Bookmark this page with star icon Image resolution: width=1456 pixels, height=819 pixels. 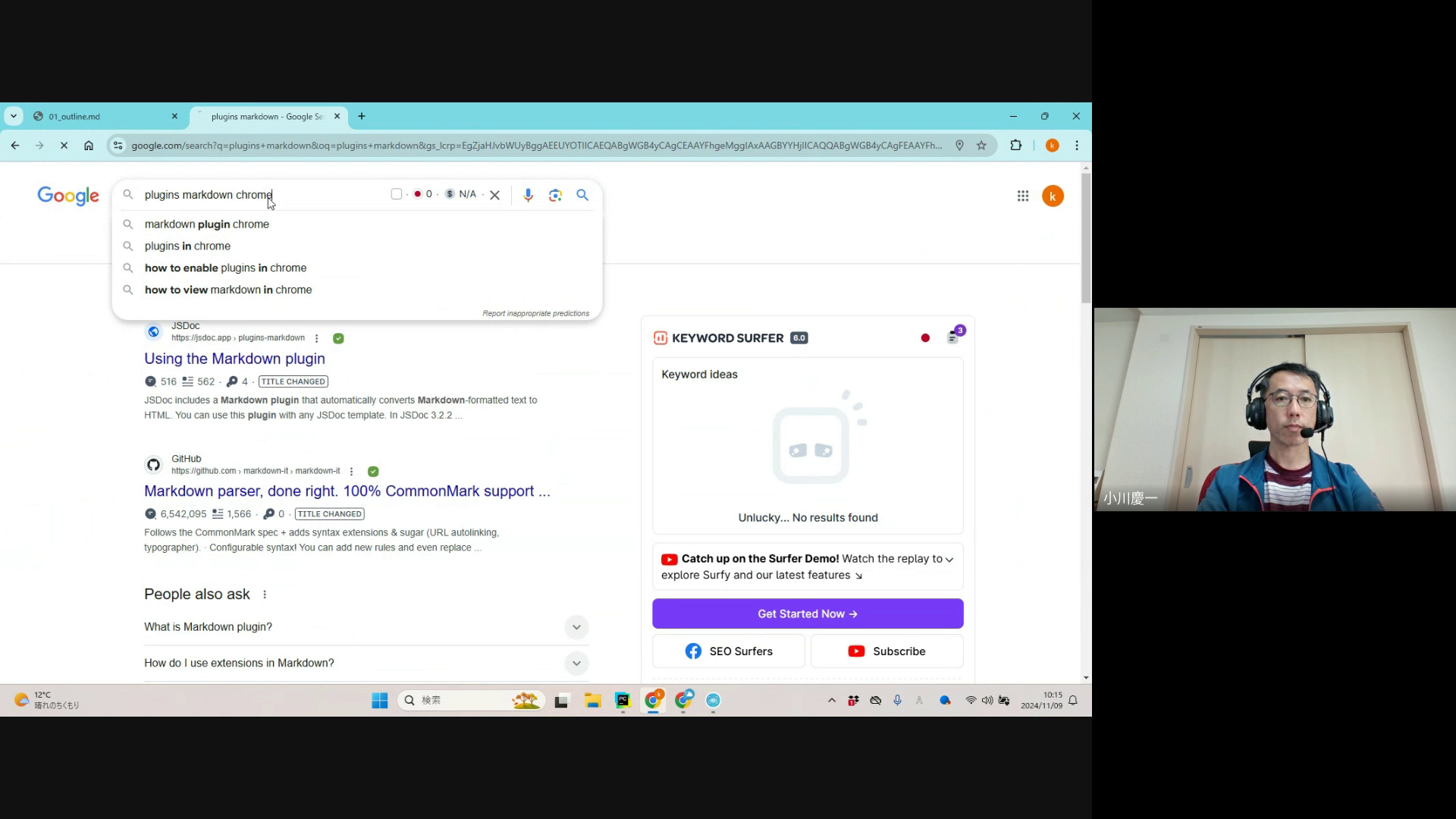(x=981, y=146)
